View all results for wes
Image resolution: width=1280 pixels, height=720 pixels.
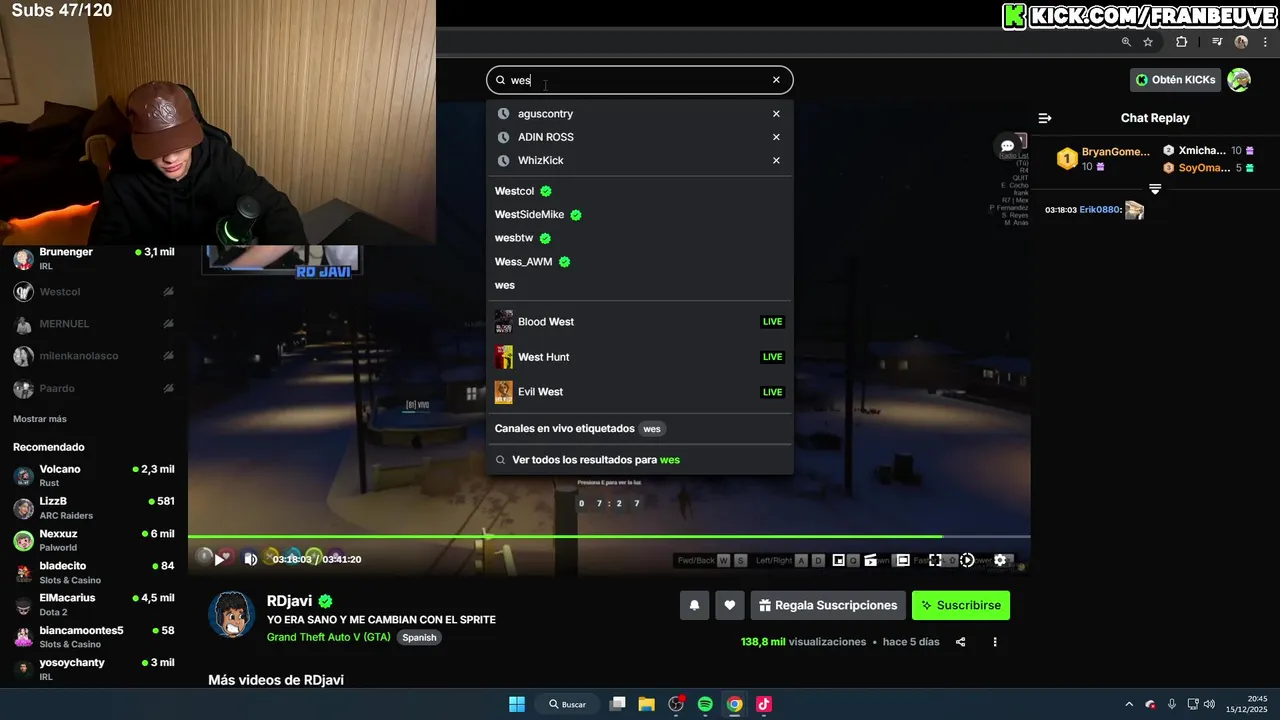640,460
